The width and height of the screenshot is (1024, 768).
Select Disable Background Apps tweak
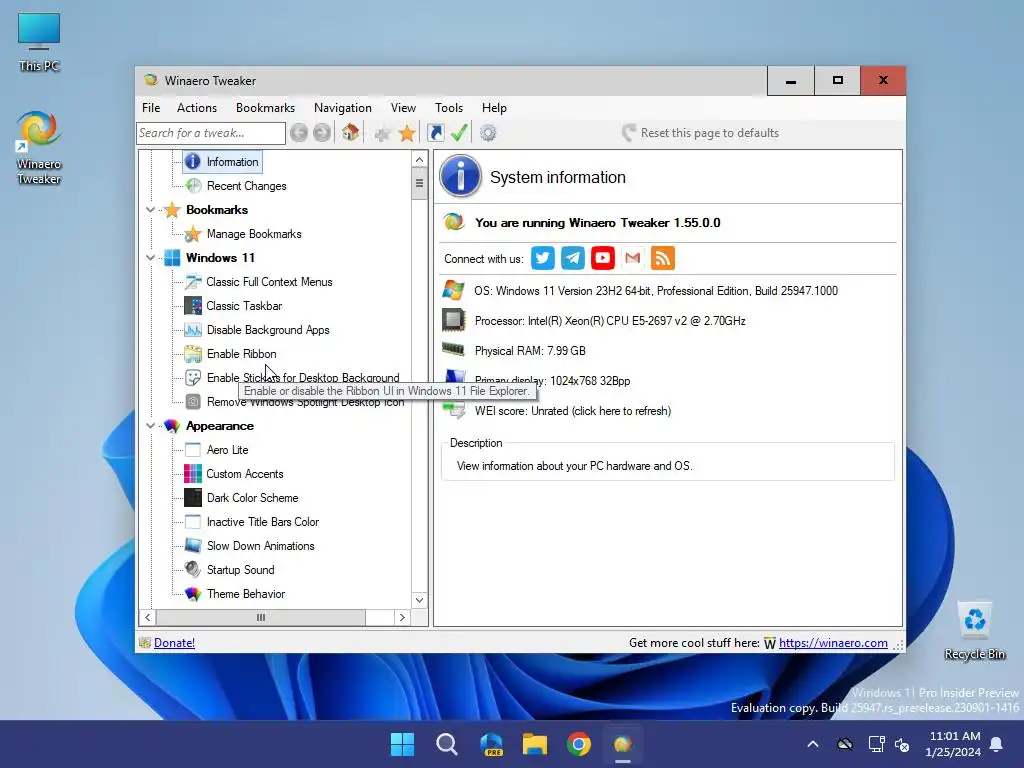268,330
